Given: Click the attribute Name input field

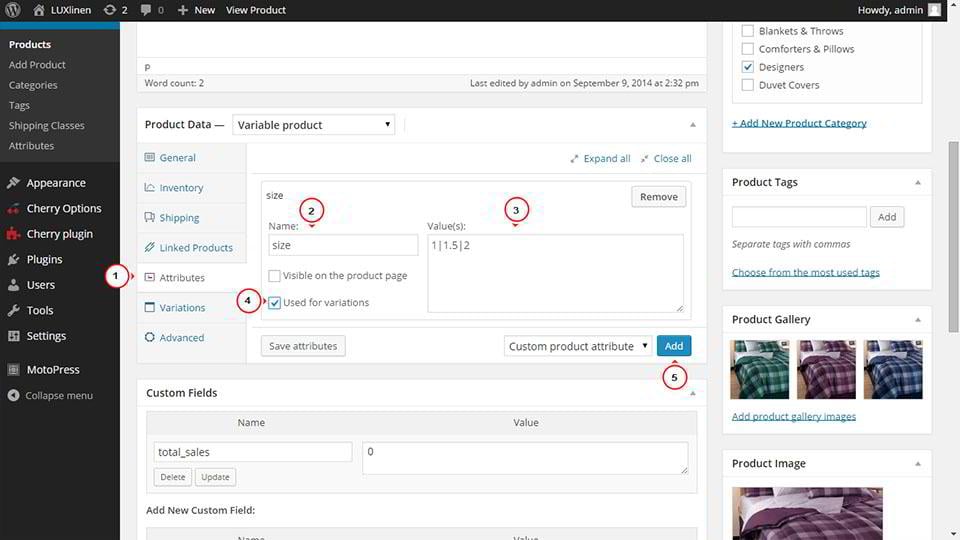Looking at the screenshot, I should (343, 245).
